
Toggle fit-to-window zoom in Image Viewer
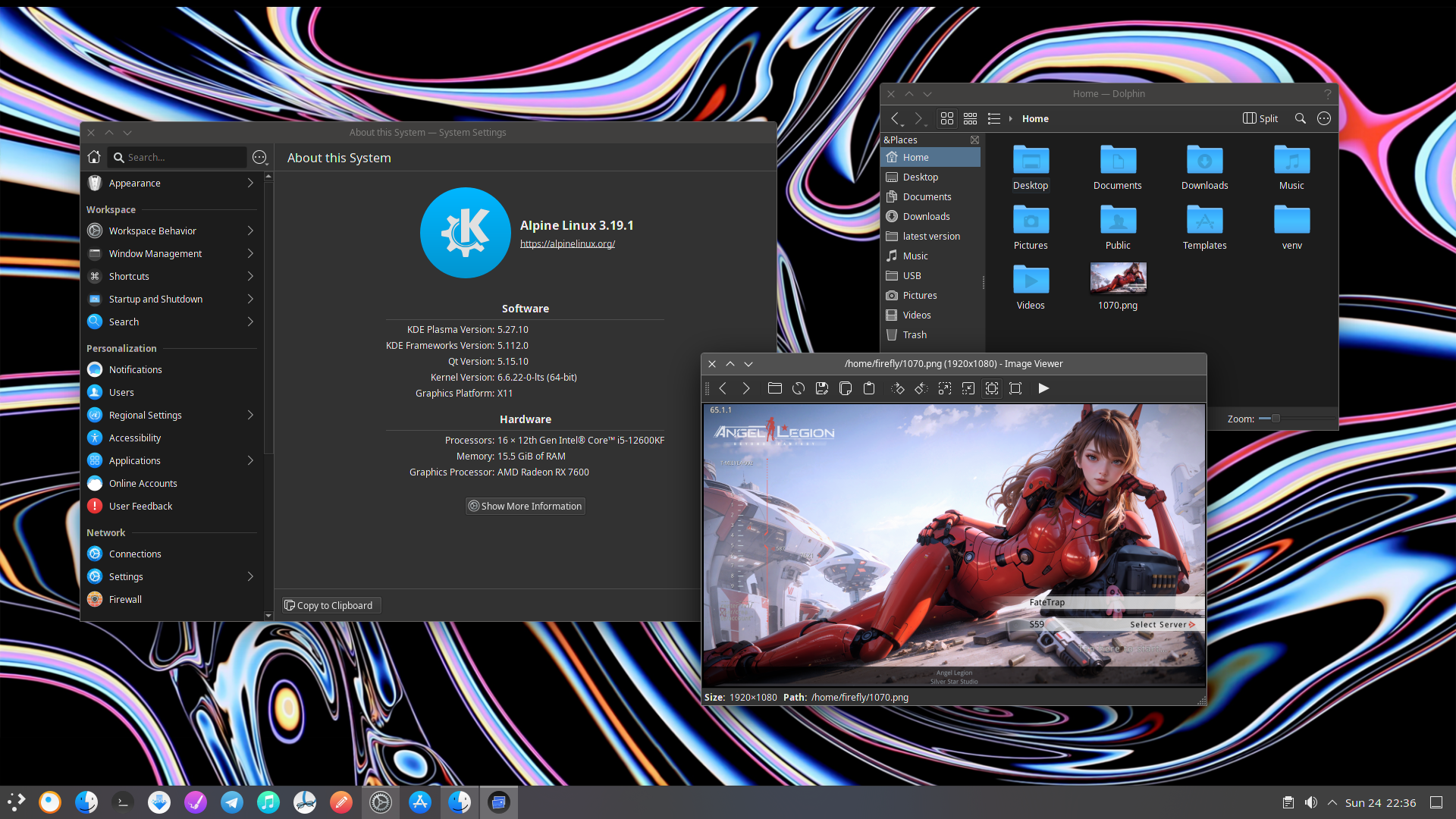[991, 388]
